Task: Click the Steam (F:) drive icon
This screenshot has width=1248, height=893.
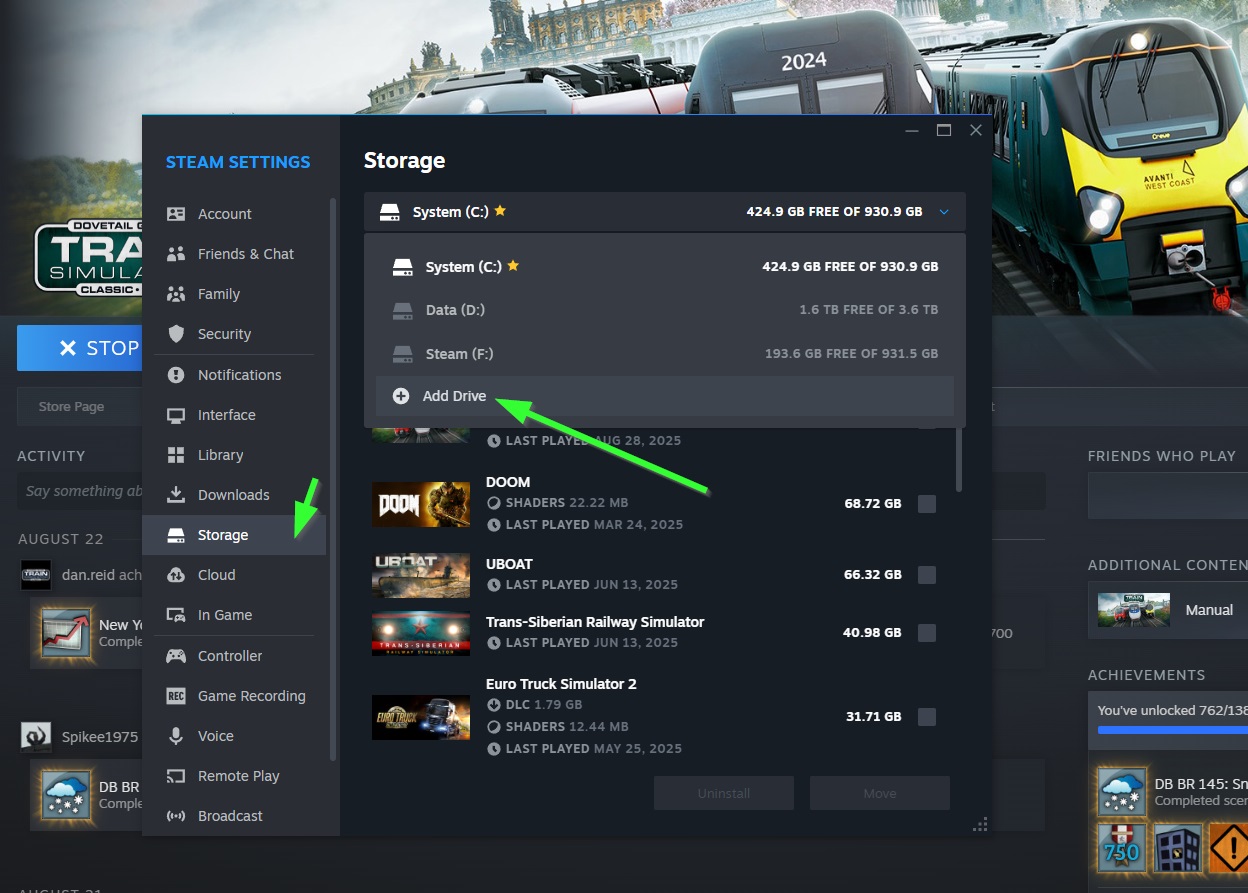Action: pos(403,354)
